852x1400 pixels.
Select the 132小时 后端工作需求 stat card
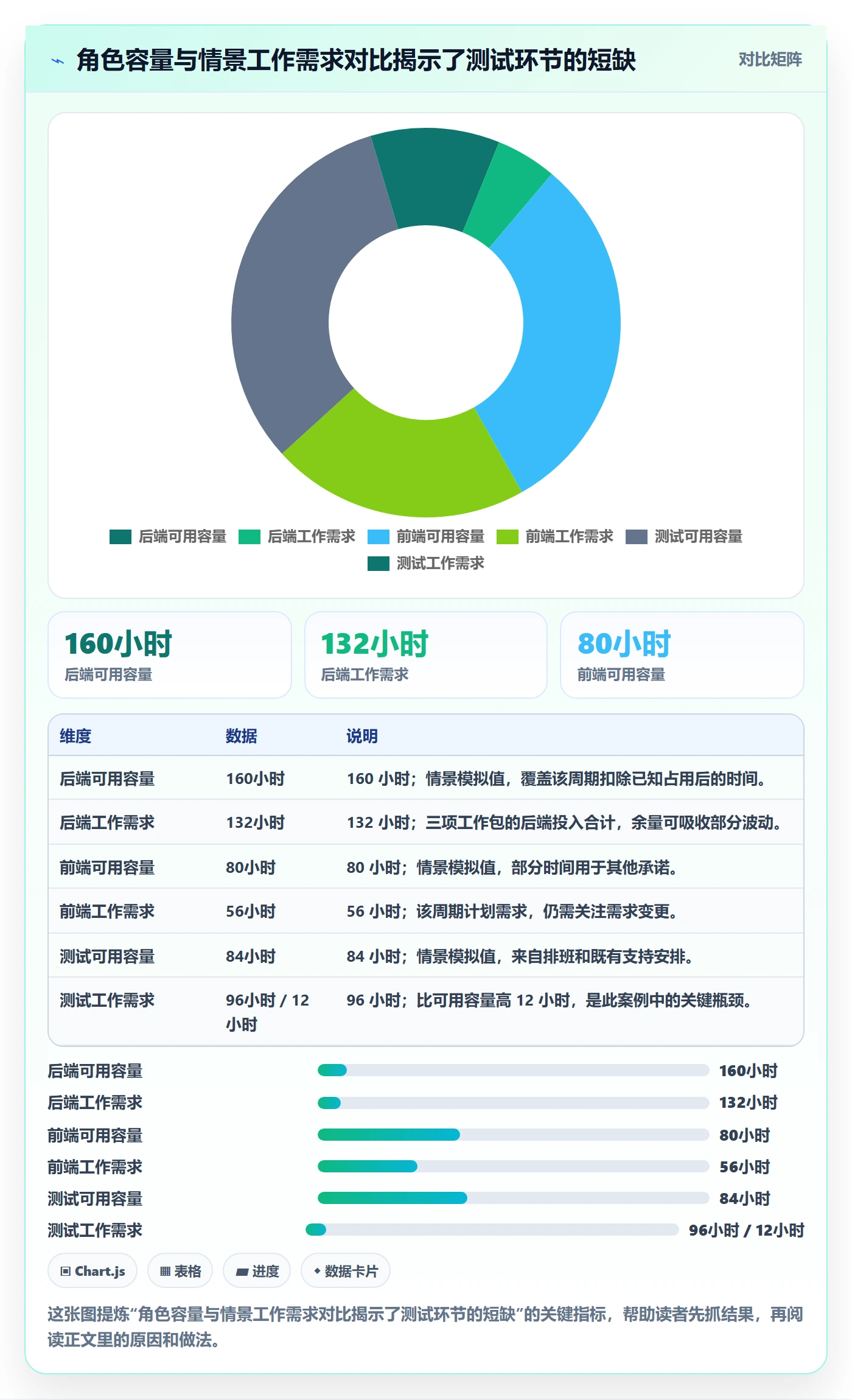426,655
